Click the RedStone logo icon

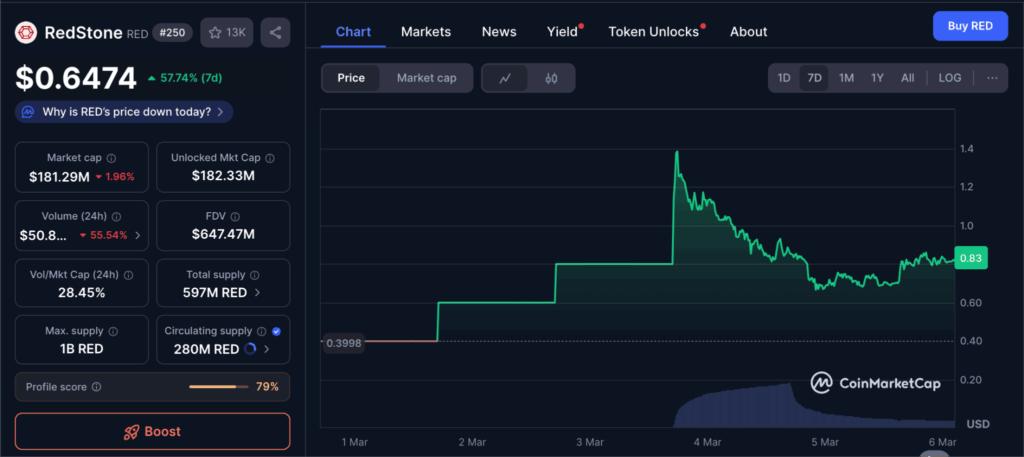(26, 32)
